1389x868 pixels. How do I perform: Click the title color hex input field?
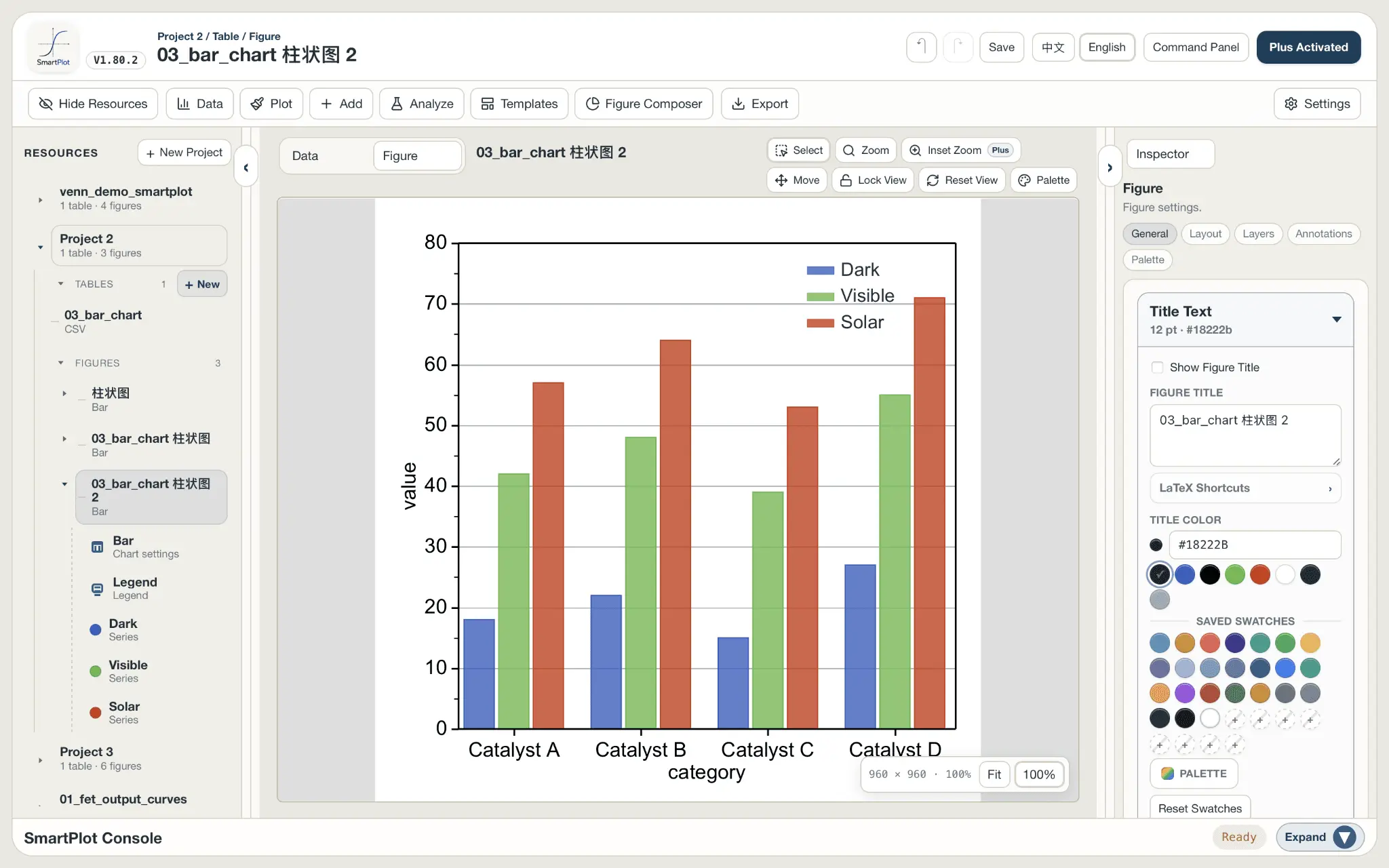(x=1255, y=545)
